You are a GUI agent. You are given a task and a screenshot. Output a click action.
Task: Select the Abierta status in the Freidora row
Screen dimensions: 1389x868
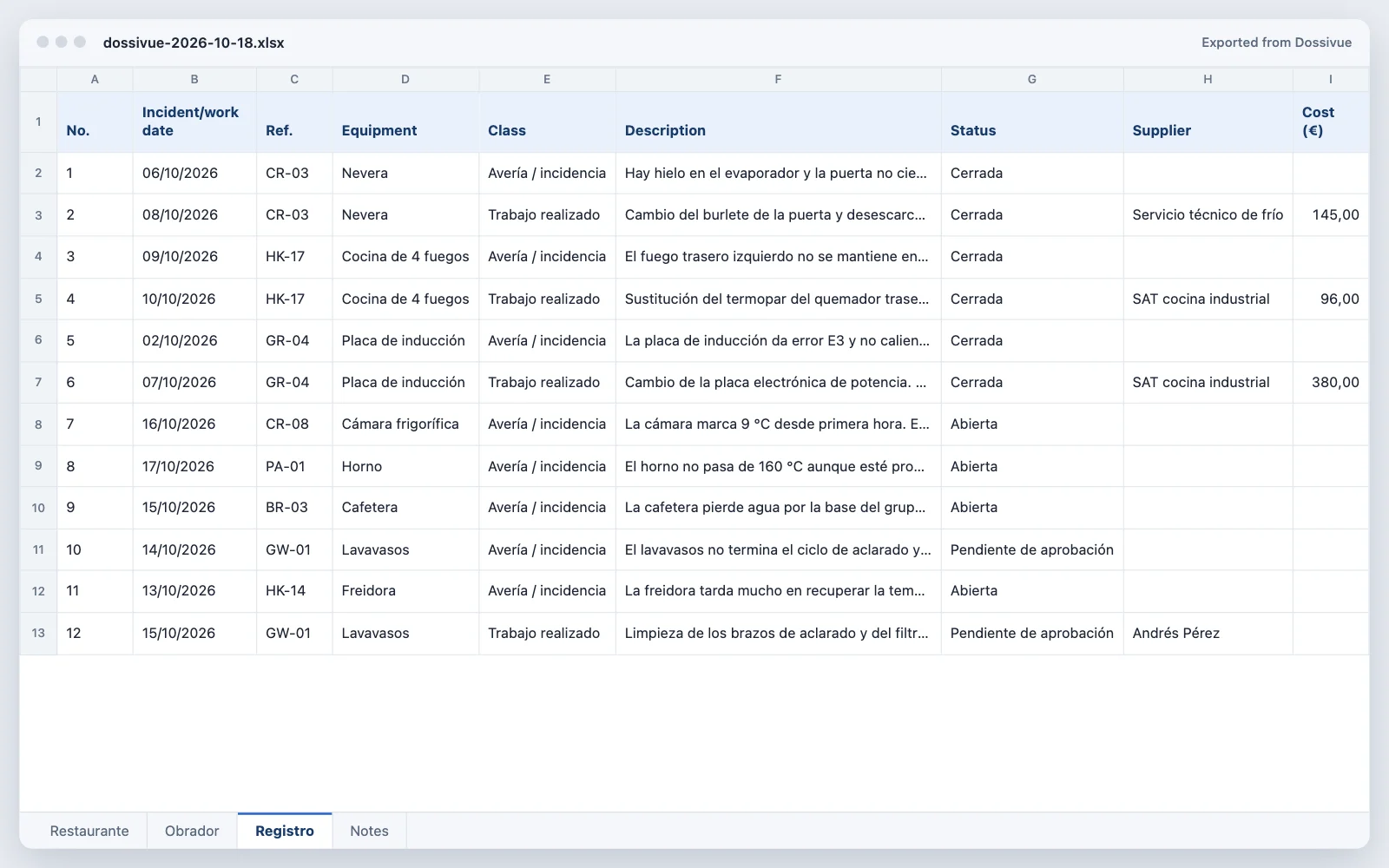tap(1032, 591)
